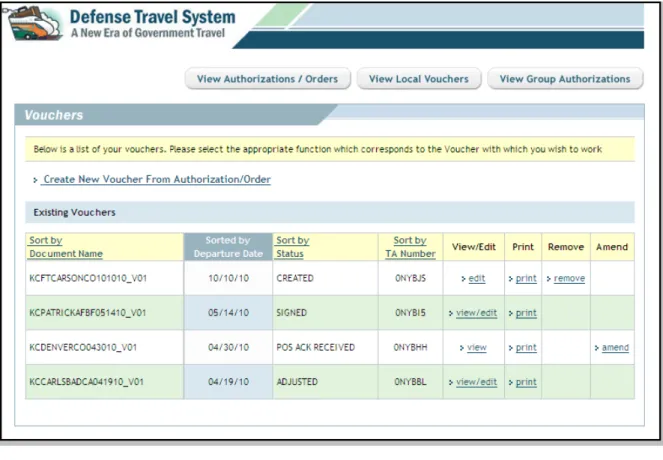Click the Amend column header
The image size is (663, 460).
612,247
